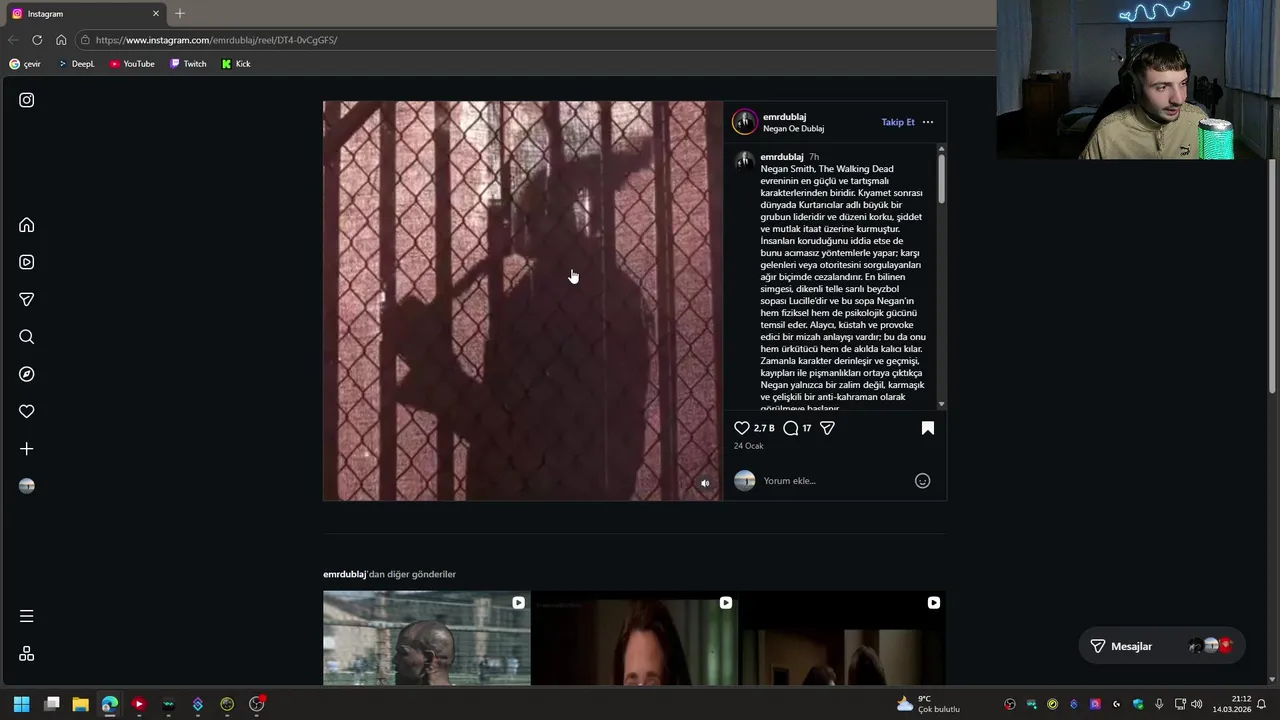Viewport: 1280px width, 720px height.
Task: Open your profile avatar in the sidebar
Action: pyautogui.click(x=27, y=486)
